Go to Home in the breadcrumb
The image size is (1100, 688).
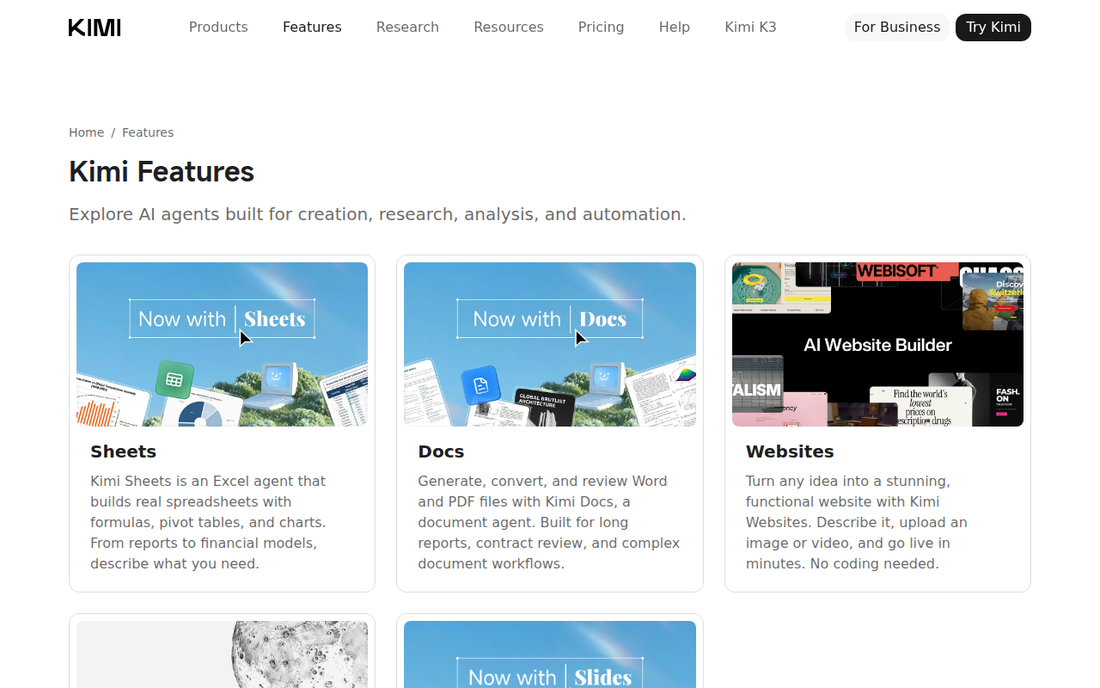coord(86,133)
